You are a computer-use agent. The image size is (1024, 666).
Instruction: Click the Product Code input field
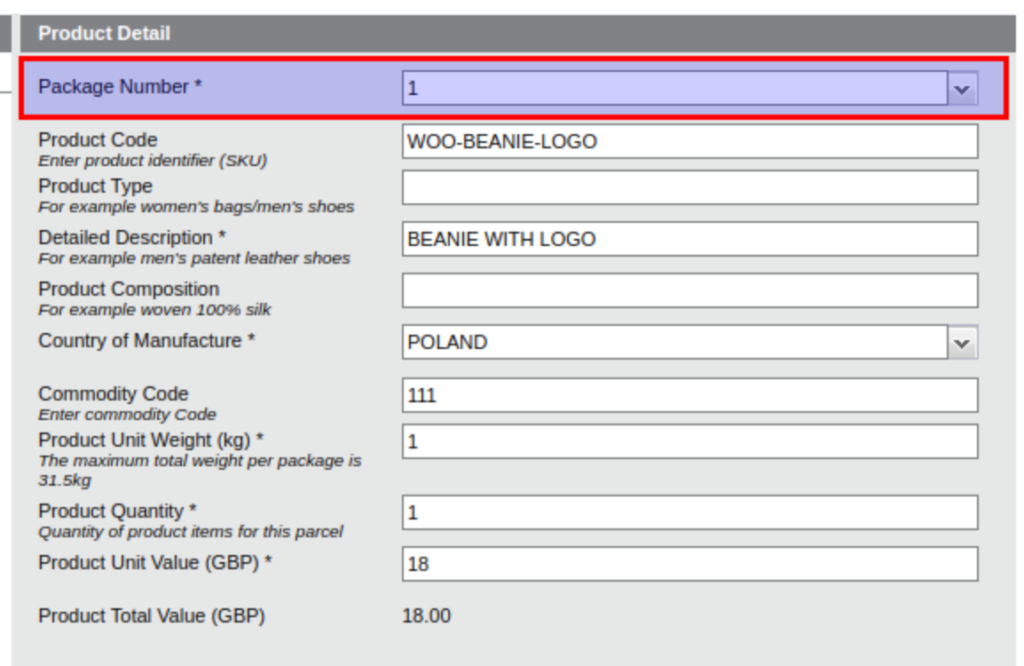pyautogui.click(x=690, y=141)
